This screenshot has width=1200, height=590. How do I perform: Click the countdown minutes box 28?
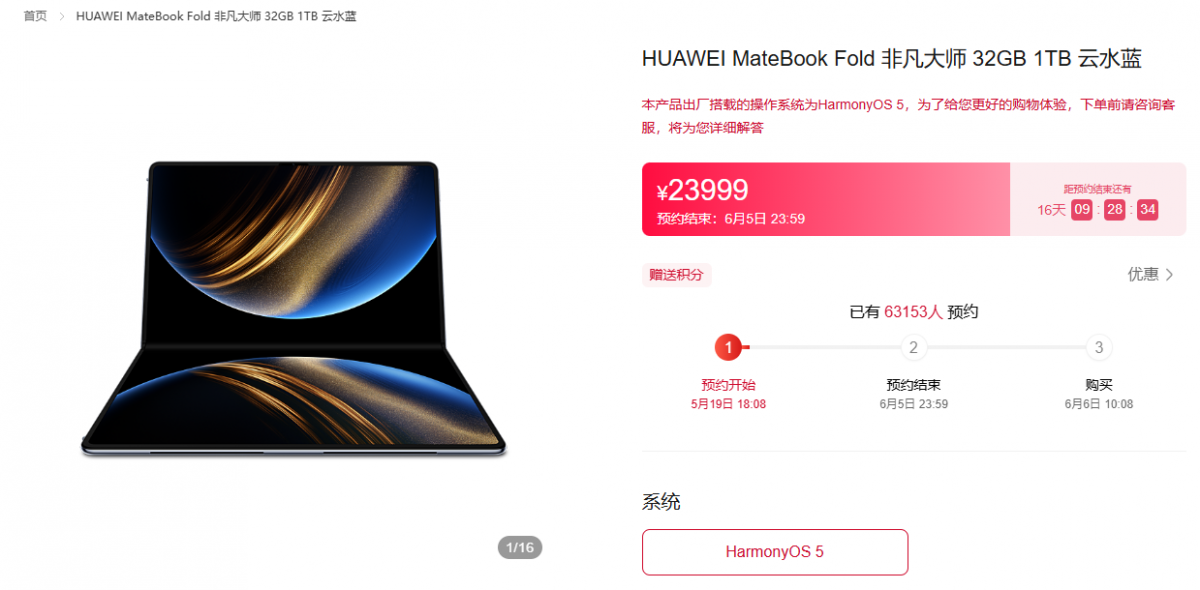click(x=1114, y=210)
